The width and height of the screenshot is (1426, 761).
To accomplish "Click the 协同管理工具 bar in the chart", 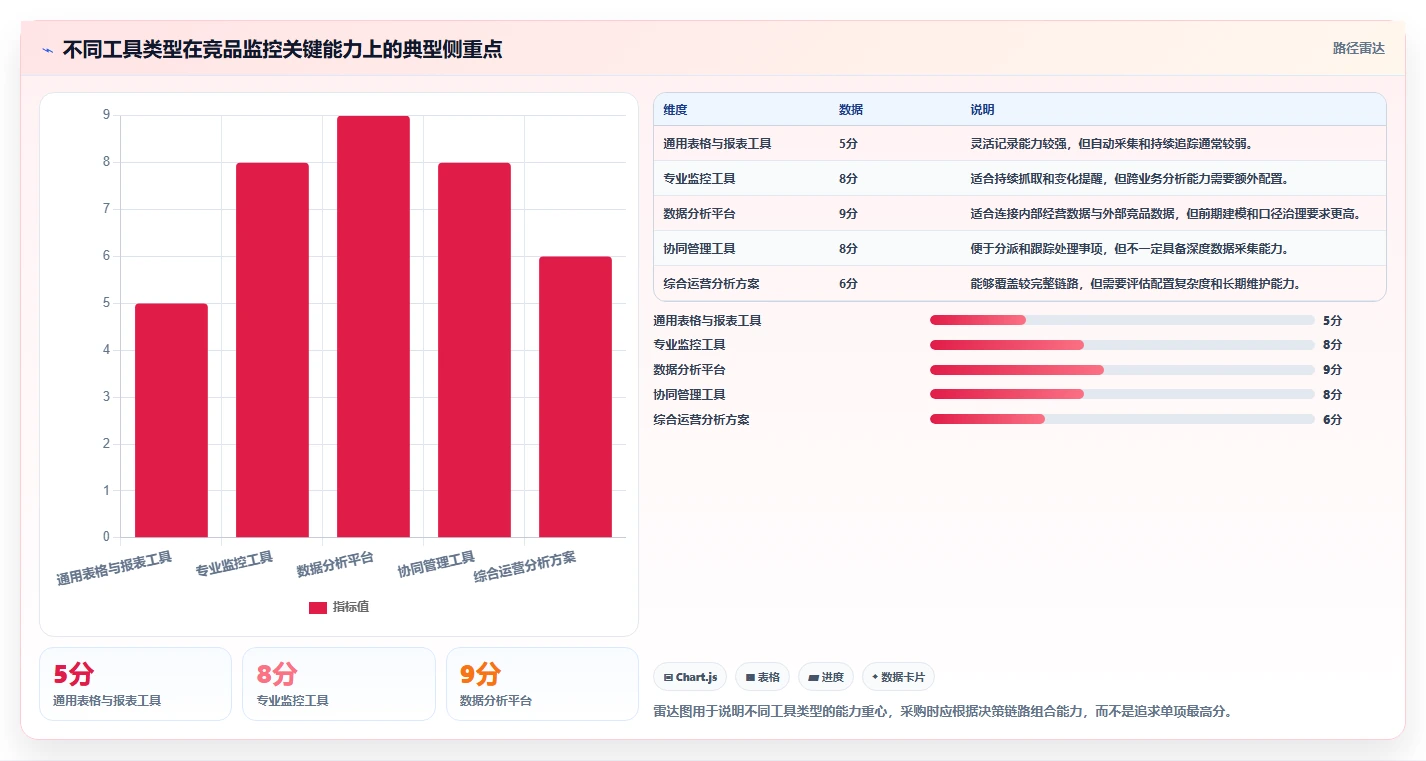I will tap(474, 350).
